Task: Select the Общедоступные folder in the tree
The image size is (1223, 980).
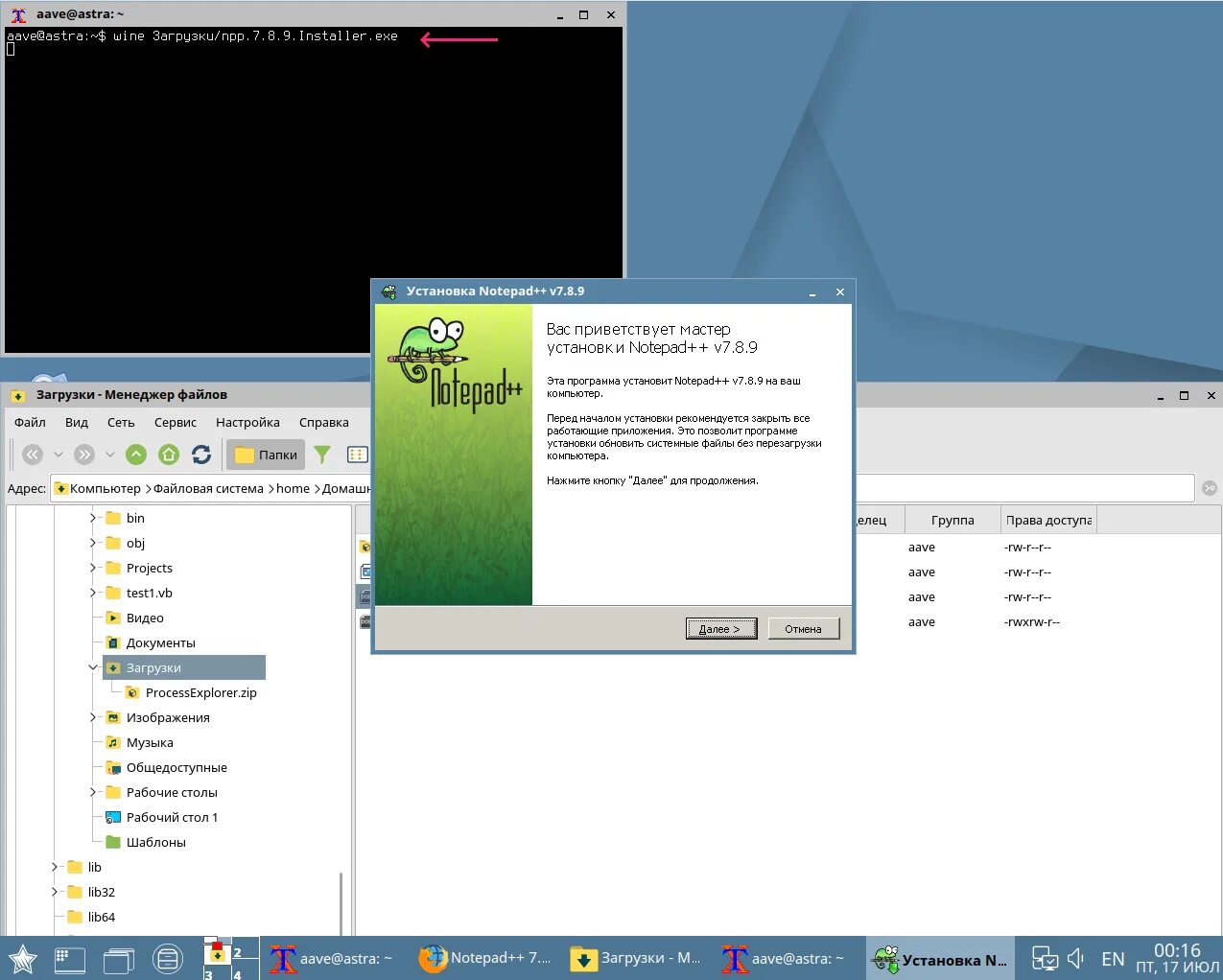Action: tap(166, 767)
